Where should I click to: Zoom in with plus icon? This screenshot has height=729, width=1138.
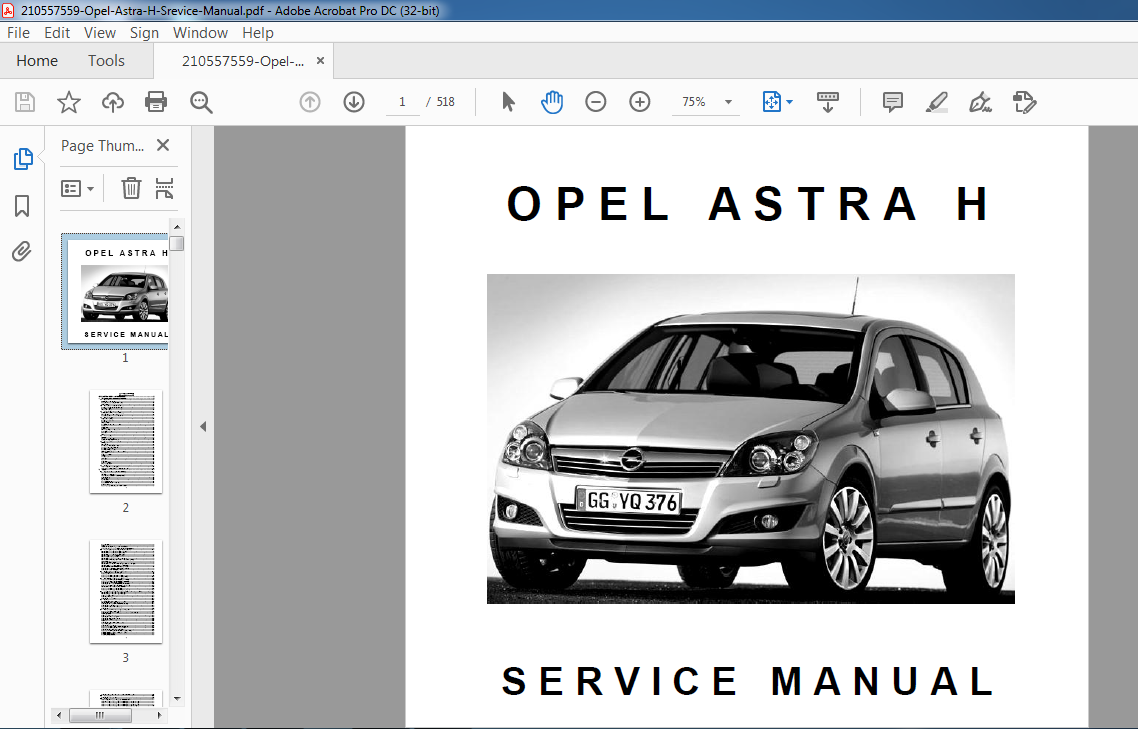(639, 102)
